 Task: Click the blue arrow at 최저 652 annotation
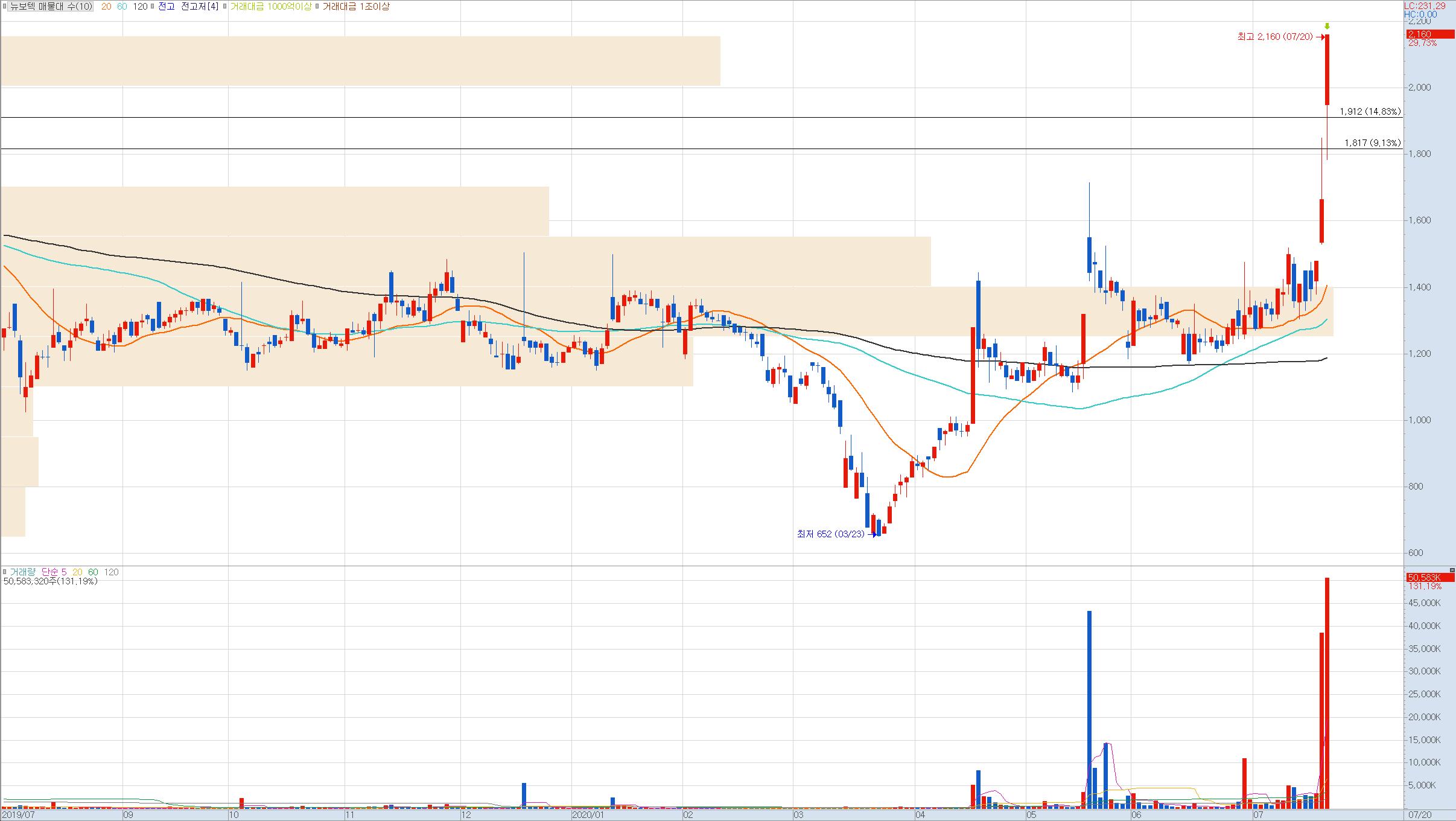[x=871, y=535]
